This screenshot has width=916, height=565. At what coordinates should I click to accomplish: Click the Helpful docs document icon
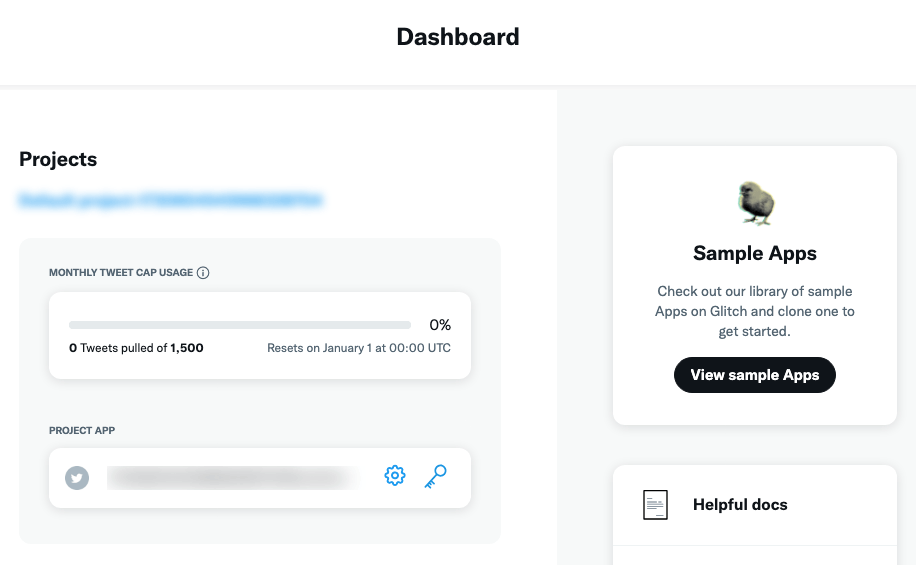pos(655,505)
